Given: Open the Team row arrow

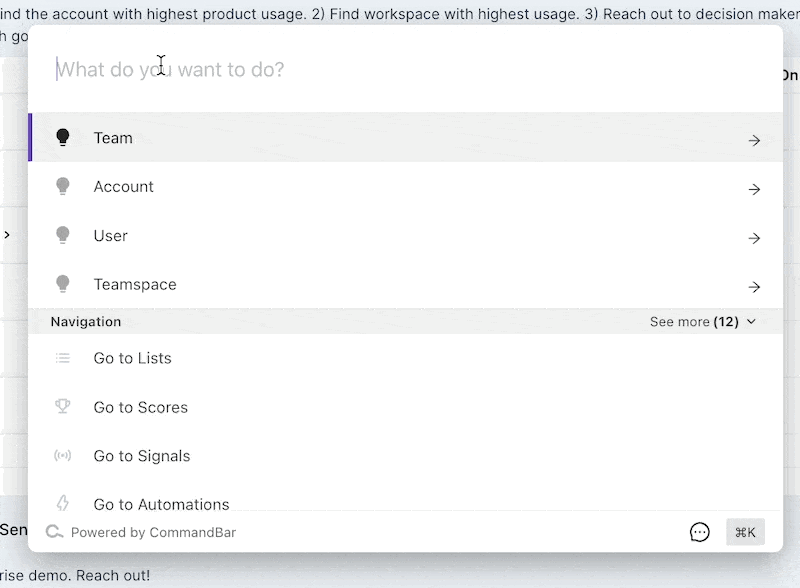Looking at the screenshot, I should click(754, 141).
